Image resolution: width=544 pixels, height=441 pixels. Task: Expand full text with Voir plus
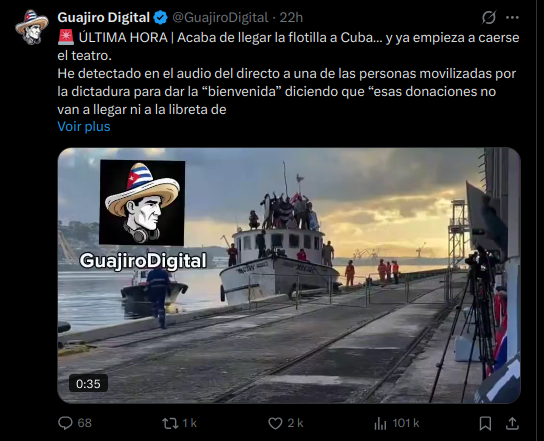[84, 127]
